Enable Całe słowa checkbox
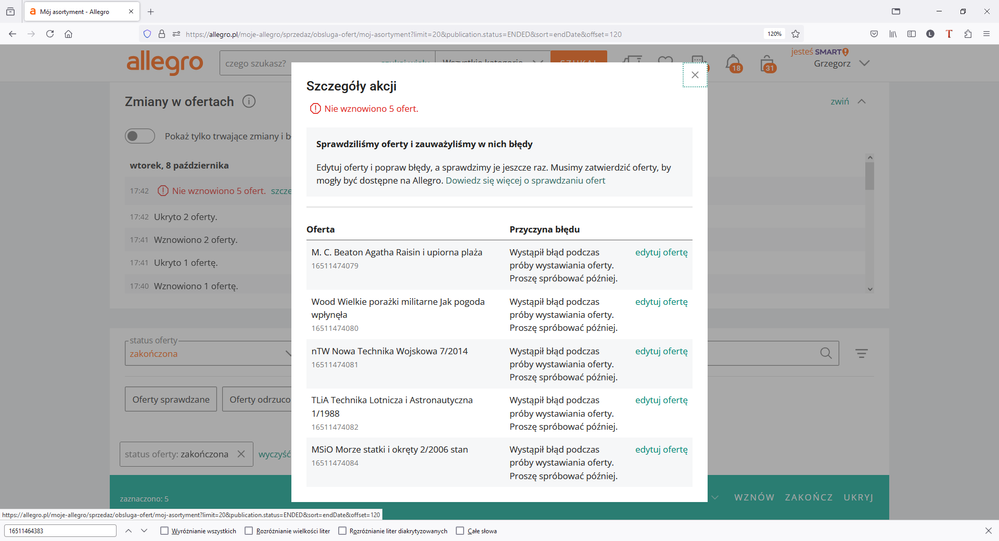Viewport: 999px width, 541px height. (459, 531)
